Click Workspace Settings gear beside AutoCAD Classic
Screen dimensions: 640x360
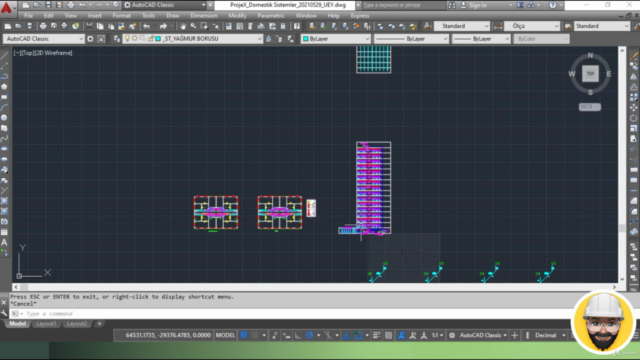pyautogui.click(x=90, y=39)
